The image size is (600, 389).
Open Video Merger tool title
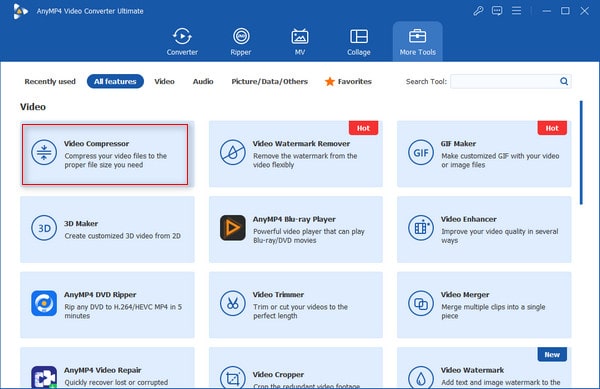tap(465, 295)
